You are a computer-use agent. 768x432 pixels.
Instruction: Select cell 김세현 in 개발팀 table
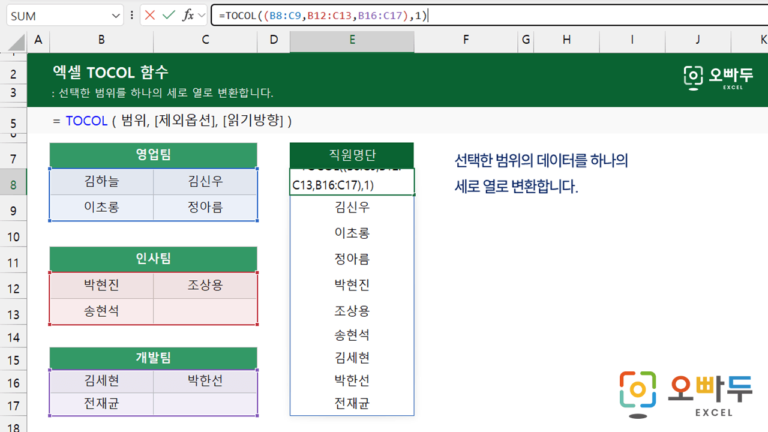click(x=101, y=381)
